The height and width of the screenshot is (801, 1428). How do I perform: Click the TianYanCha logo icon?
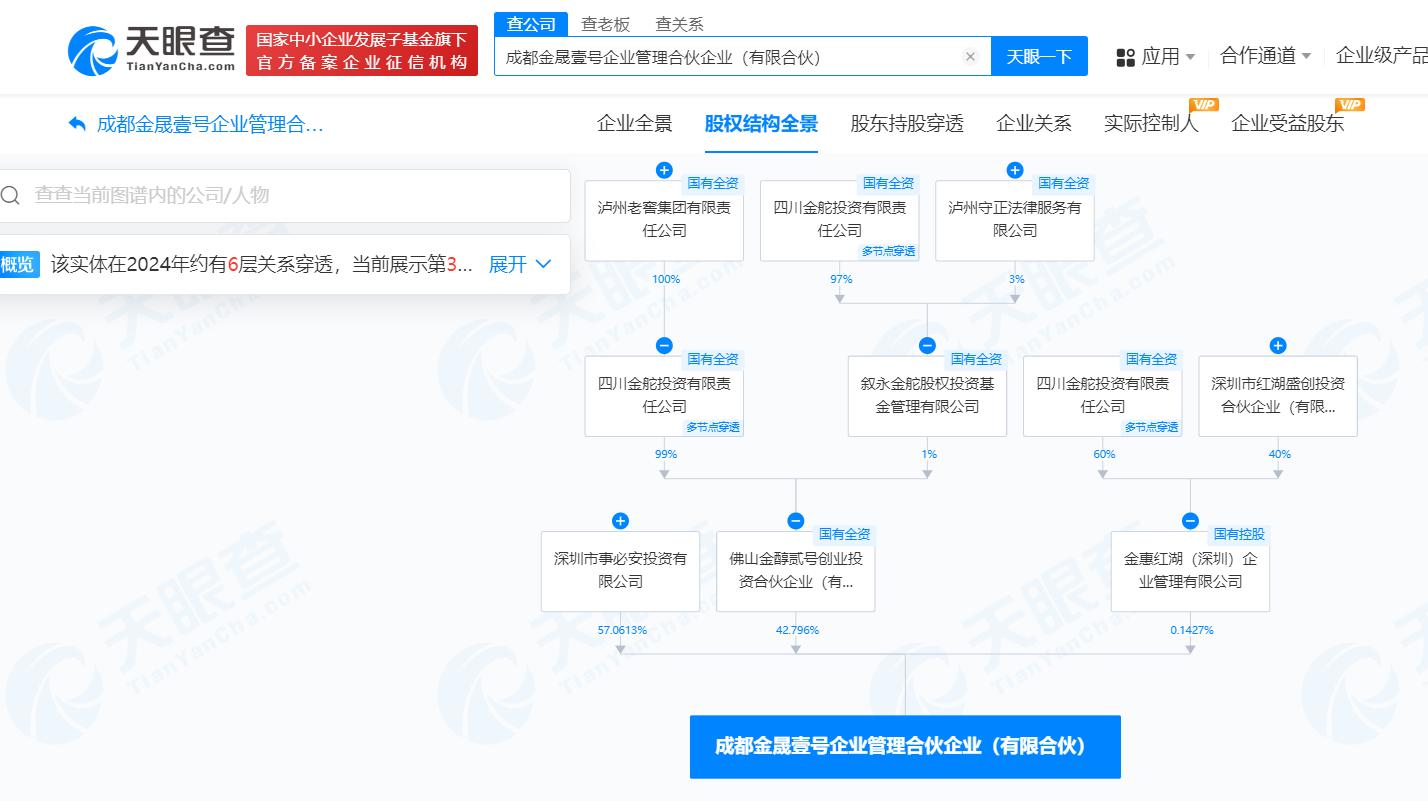95,50
